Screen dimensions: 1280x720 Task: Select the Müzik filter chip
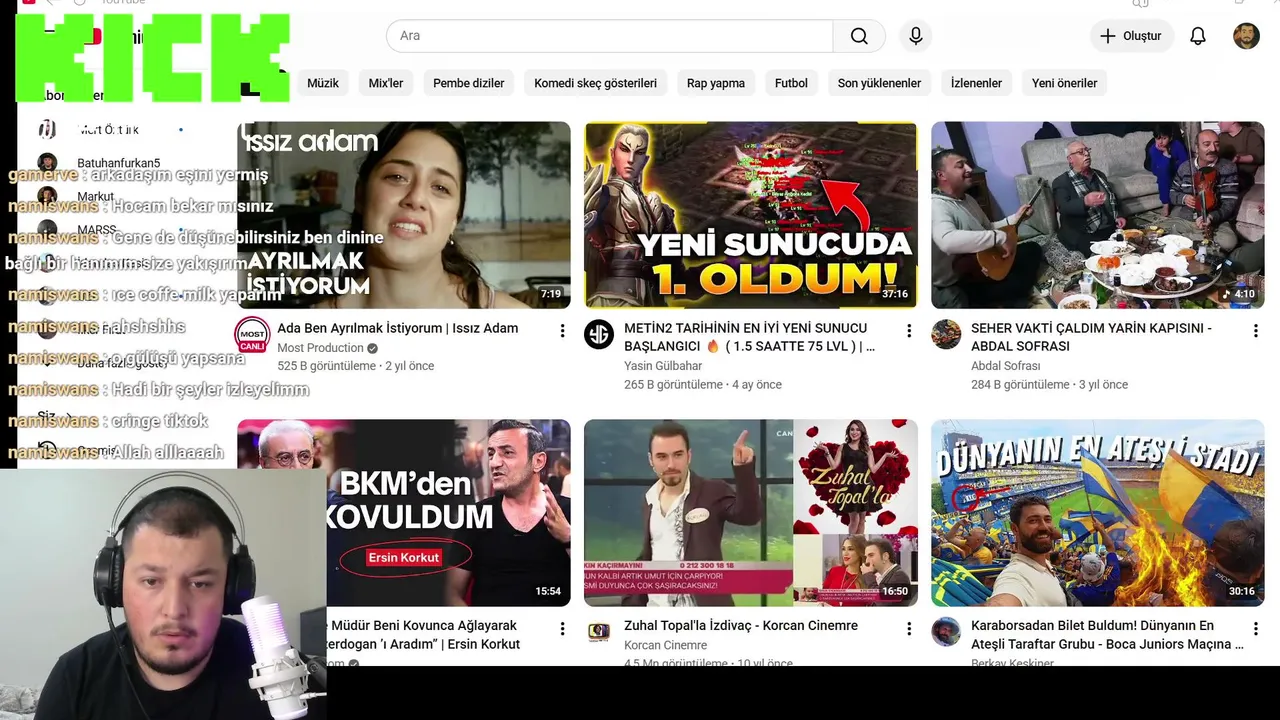click(x=323, y=83)
